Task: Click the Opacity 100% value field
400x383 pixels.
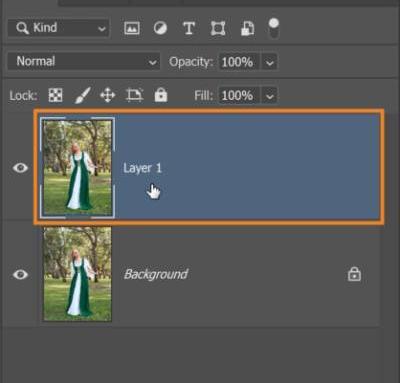Action: point(238,62)
